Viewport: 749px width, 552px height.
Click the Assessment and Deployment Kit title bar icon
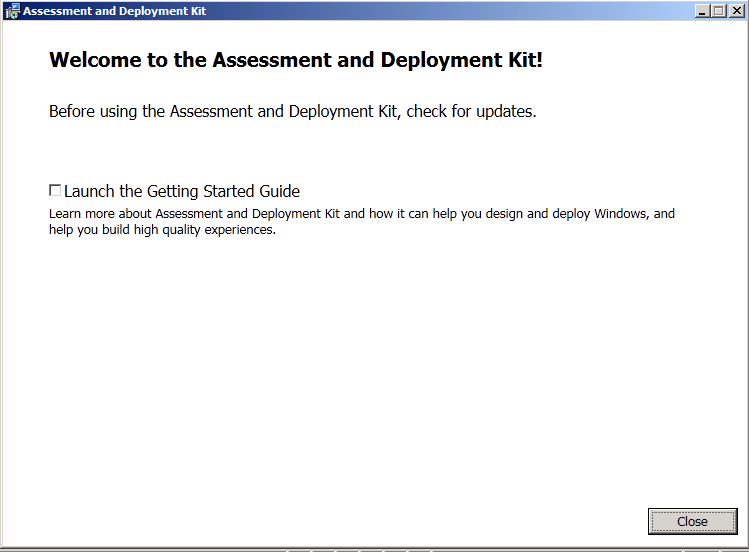point(12,11)
